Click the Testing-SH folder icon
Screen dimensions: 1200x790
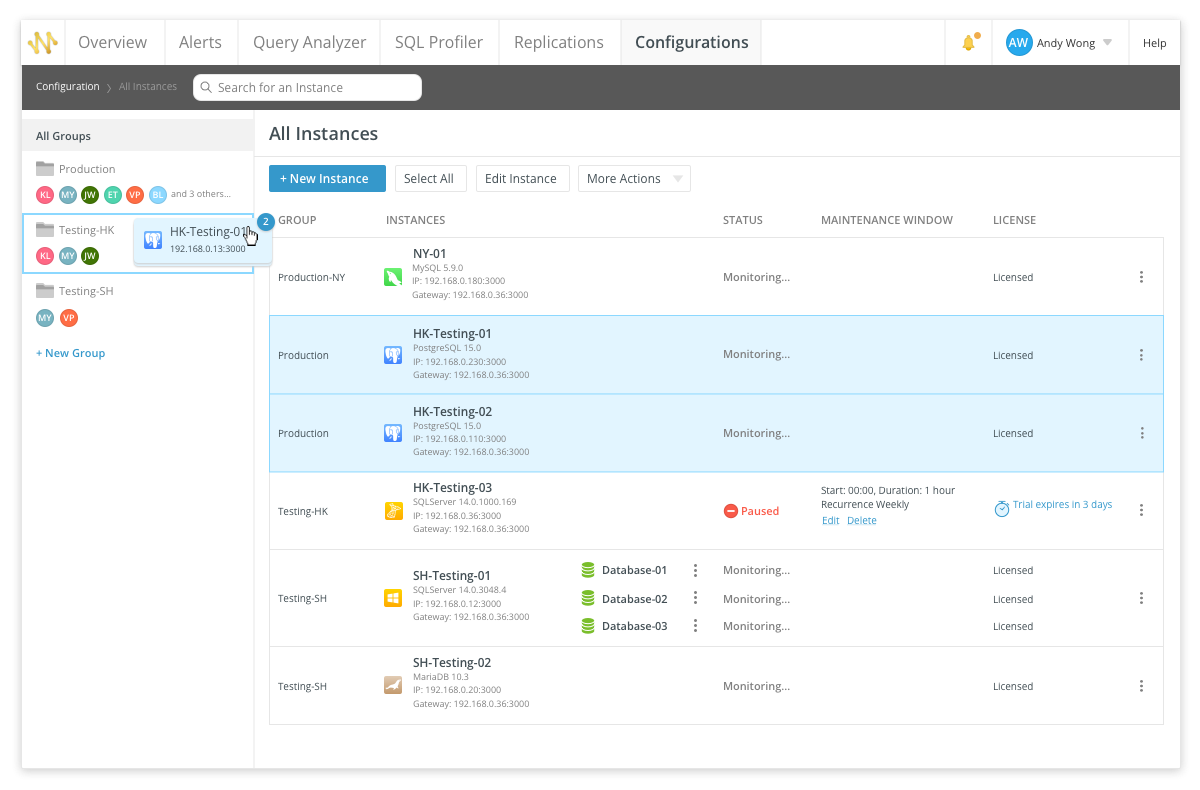tap(44, 291)
